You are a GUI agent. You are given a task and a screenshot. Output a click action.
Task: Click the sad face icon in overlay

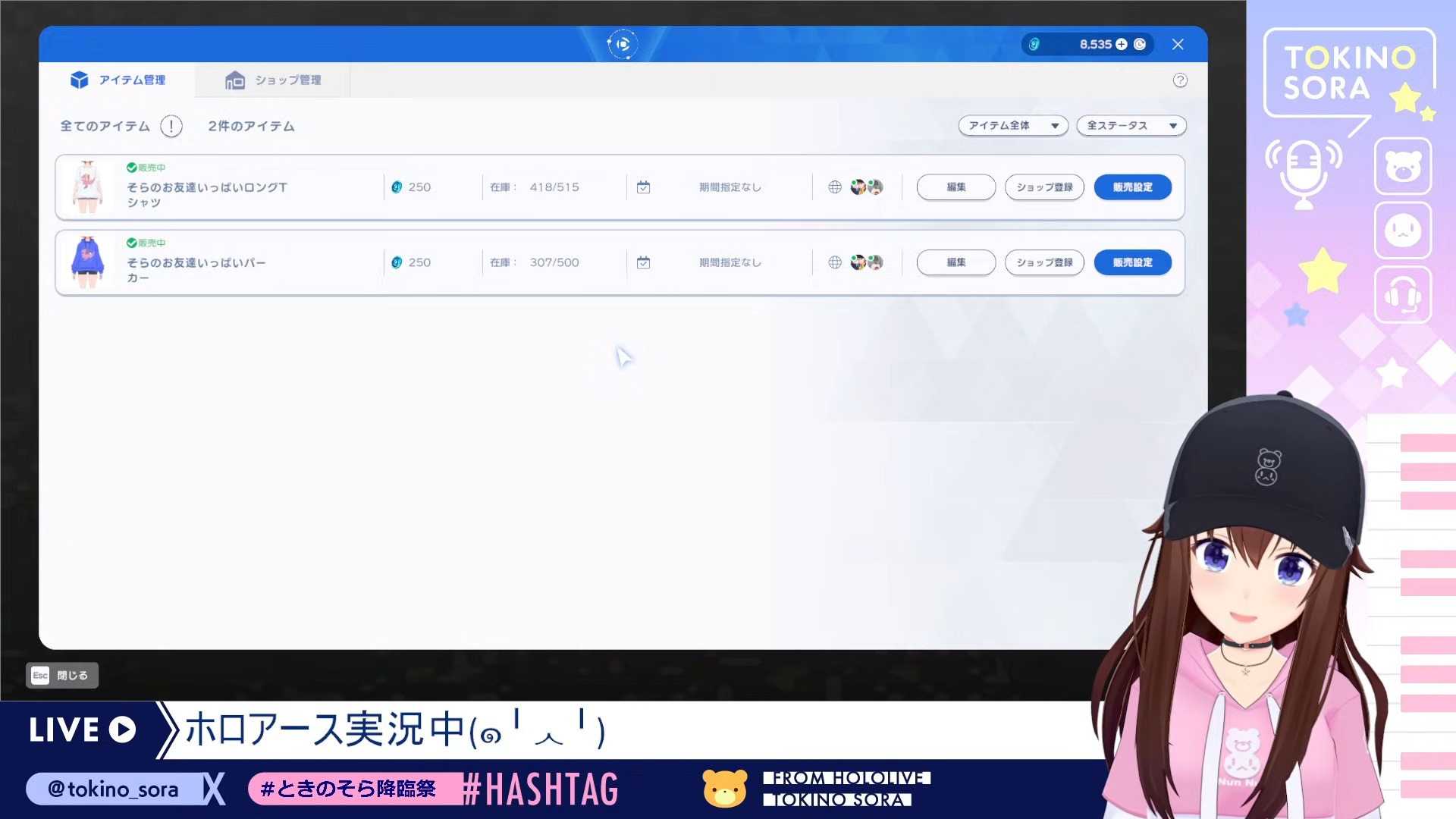pyautogui.click(x=1403, y=231)
